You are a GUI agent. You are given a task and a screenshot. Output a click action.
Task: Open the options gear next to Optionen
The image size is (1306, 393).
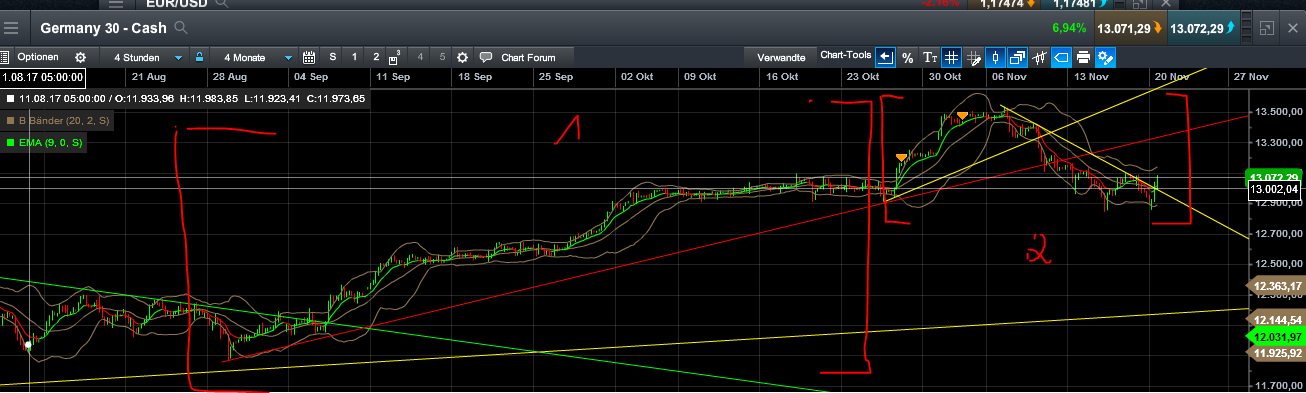[80, 57]
